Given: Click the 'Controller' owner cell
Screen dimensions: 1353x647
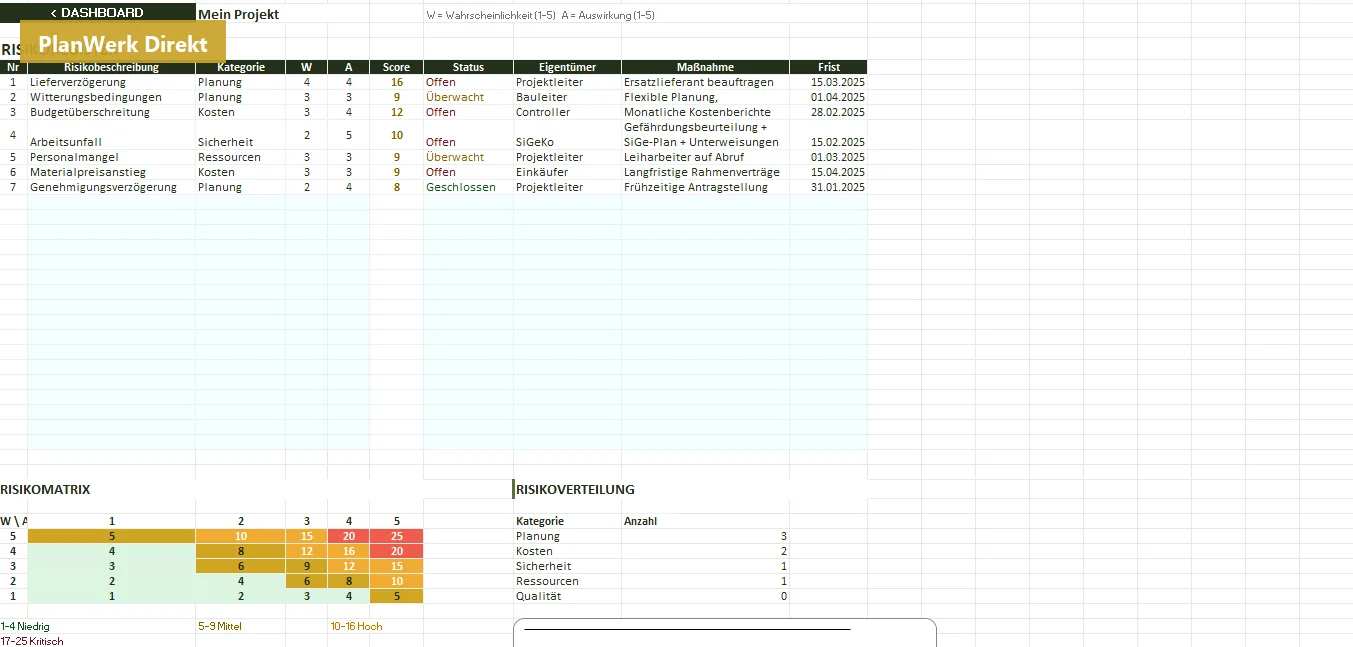Looking at the screenshot, I should (567, 112).
